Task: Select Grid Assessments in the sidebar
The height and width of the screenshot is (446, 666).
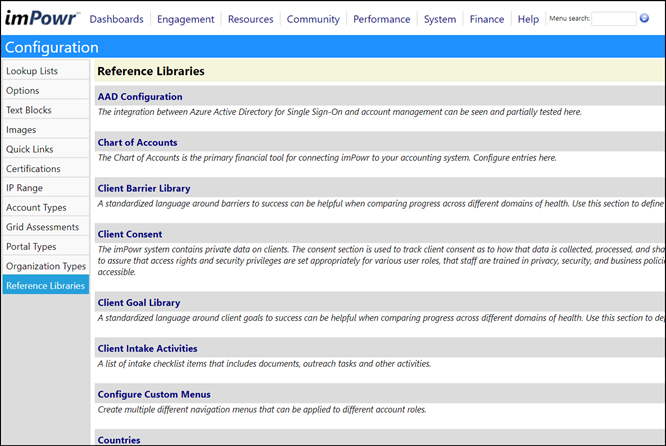Action: click(45, 227)
